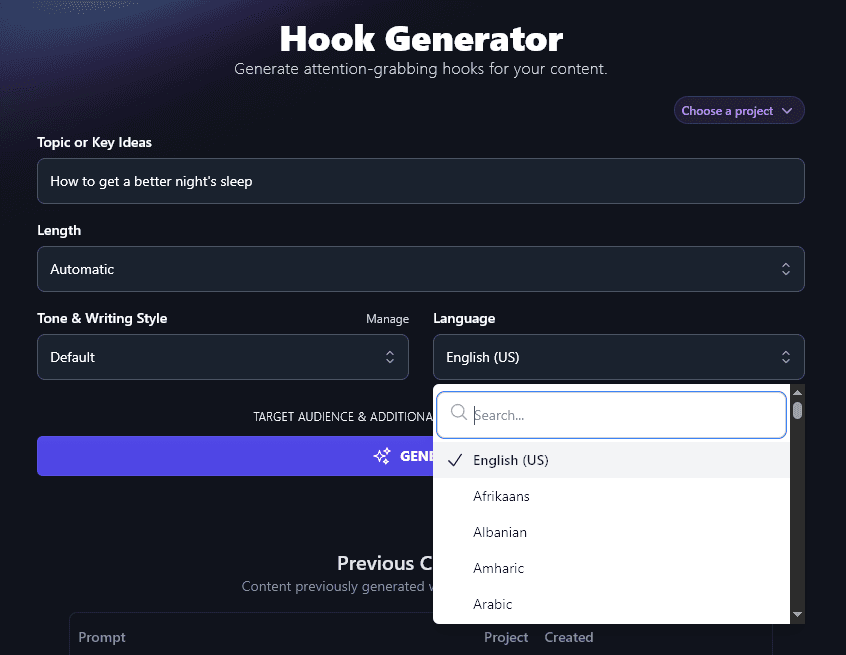The height and width of the screenshot is (655, 846).
Task: Click the sparkles icon on the Generate button
Action: pyautogui.click(x=381, y=455)
